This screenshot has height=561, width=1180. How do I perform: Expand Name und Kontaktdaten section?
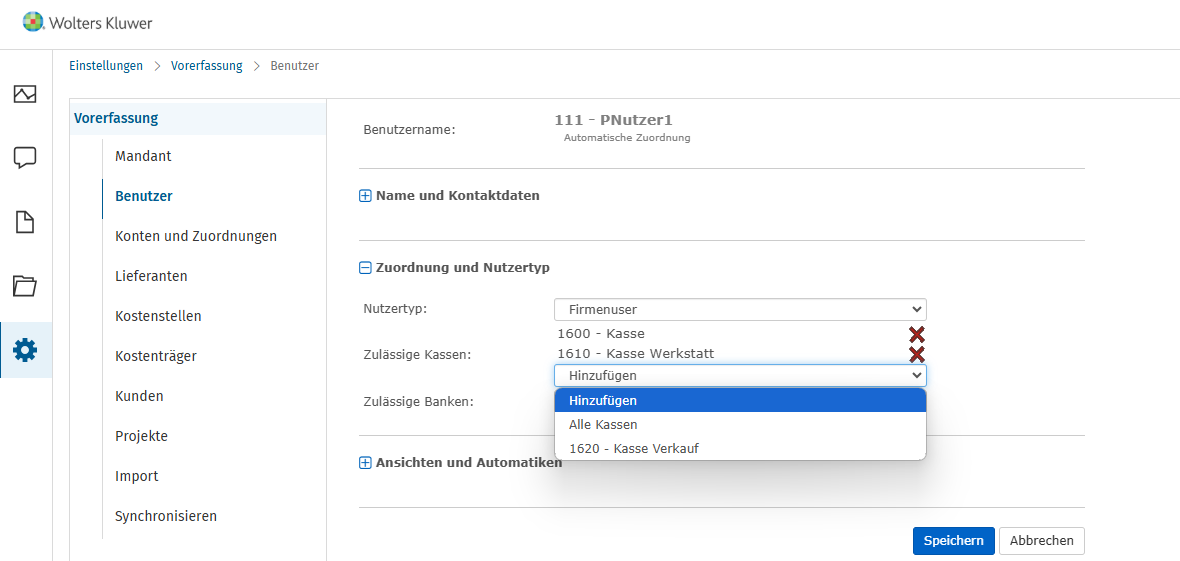click(x=365, y=196)
